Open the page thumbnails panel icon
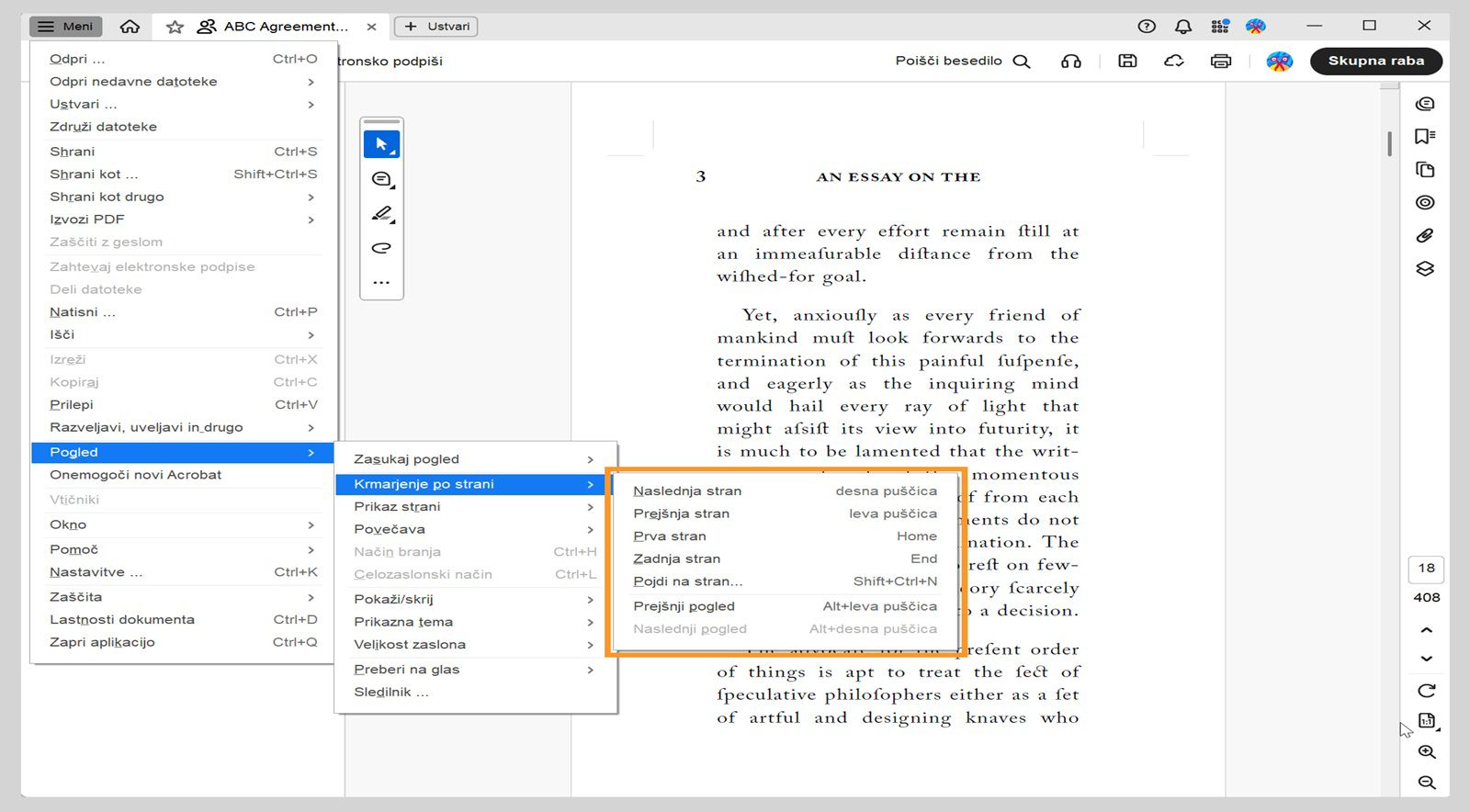This screenshot has height=812, width=1470. click(x=1425, y=170)
